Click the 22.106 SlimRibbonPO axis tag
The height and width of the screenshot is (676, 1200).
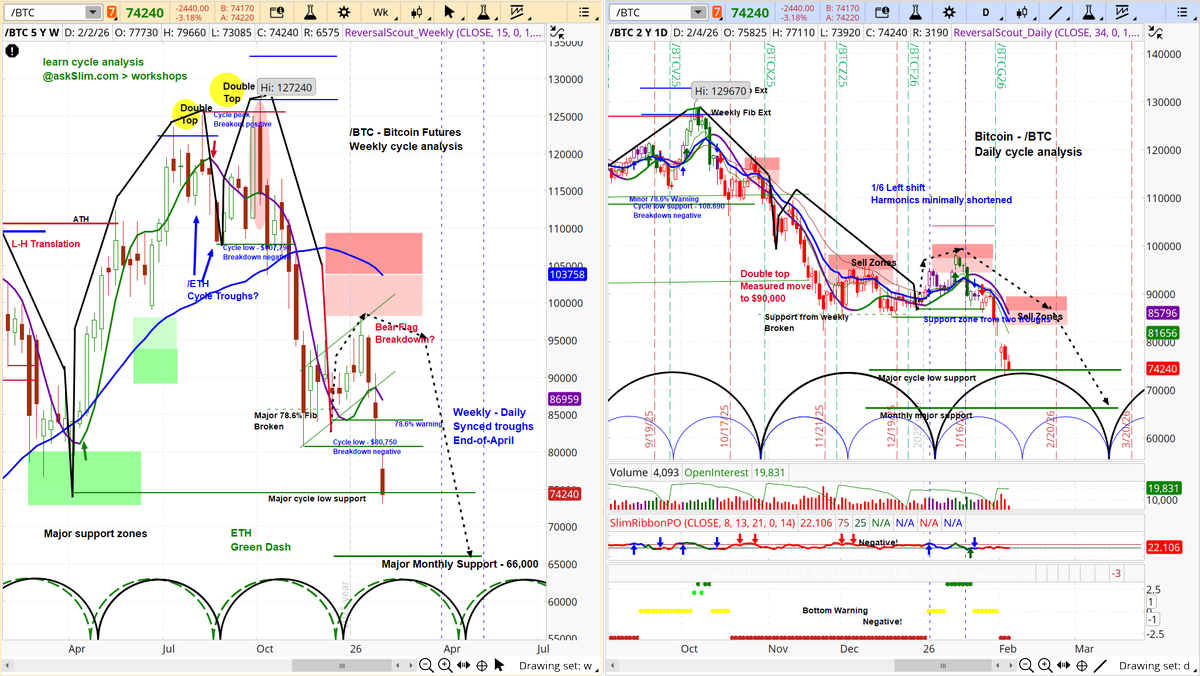(x=1166, y=547)
